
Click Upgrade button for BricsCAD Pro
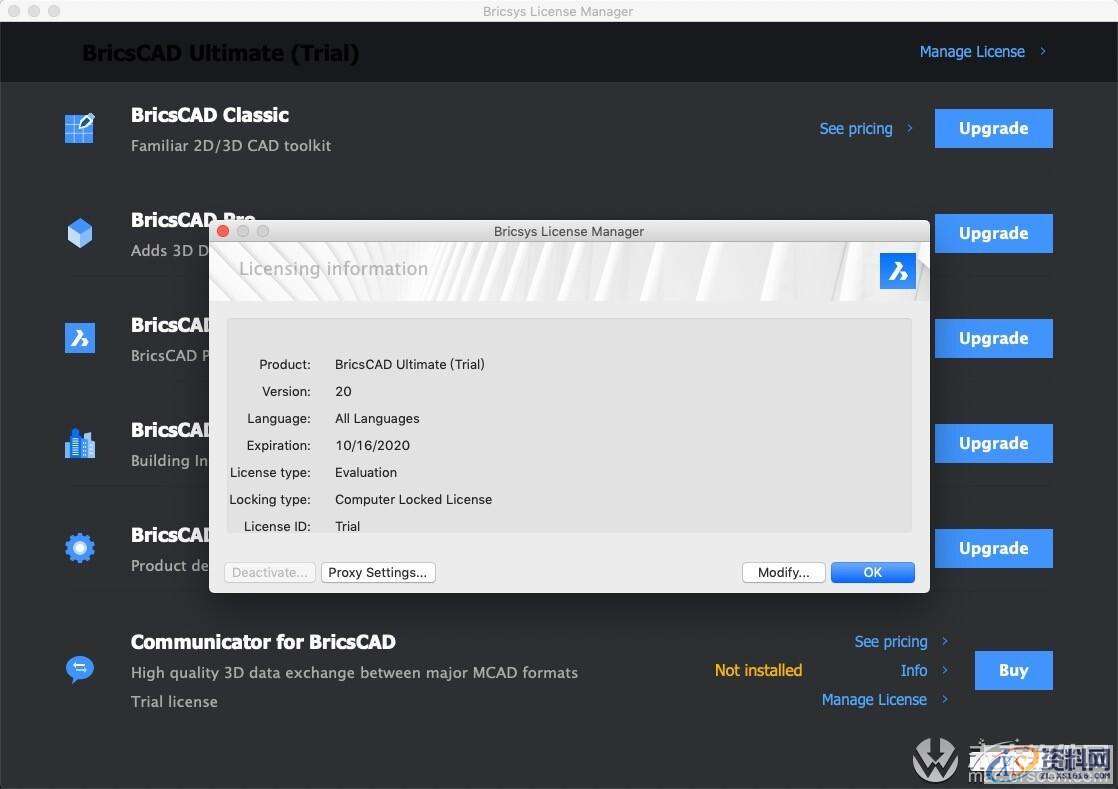click(x=993, y=233)
